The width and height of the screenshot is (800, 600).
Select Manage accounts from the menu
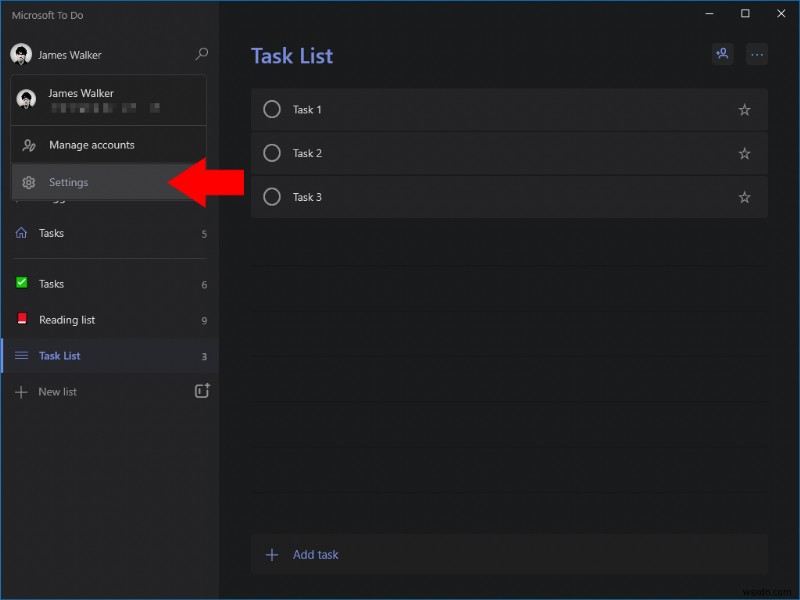point(91,145)
